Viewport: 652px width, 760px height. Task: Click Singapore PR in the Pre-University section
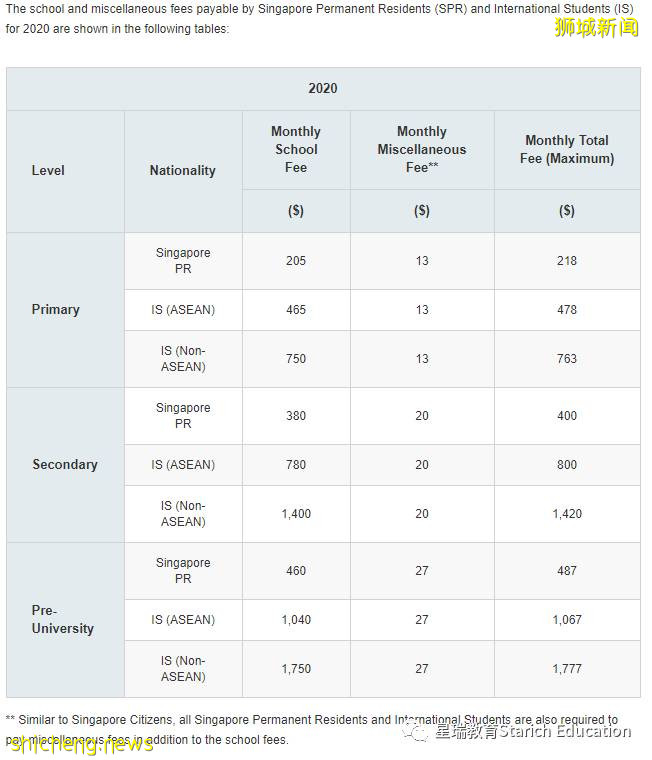(x=183, y=571)
